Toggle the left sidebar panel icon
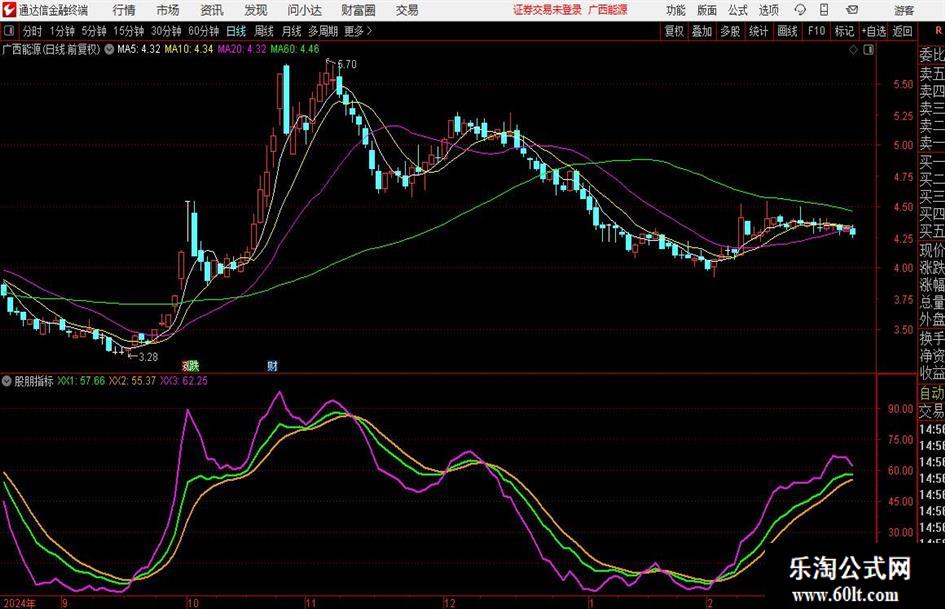 (9, 31)
